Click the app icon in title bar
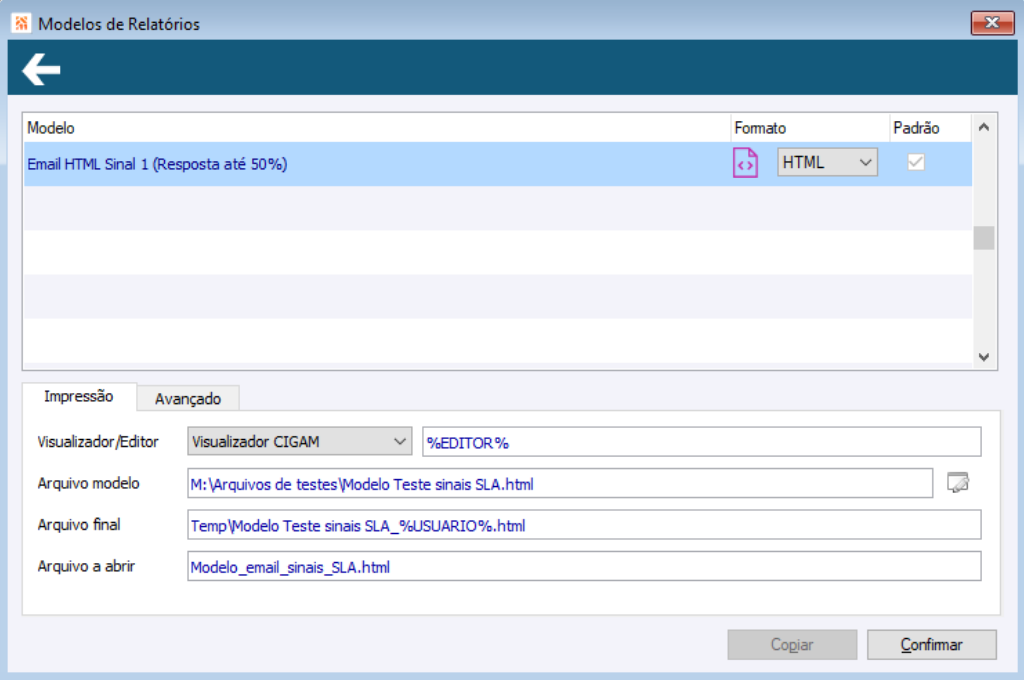The image size is (1024, 680). point(21,23)
